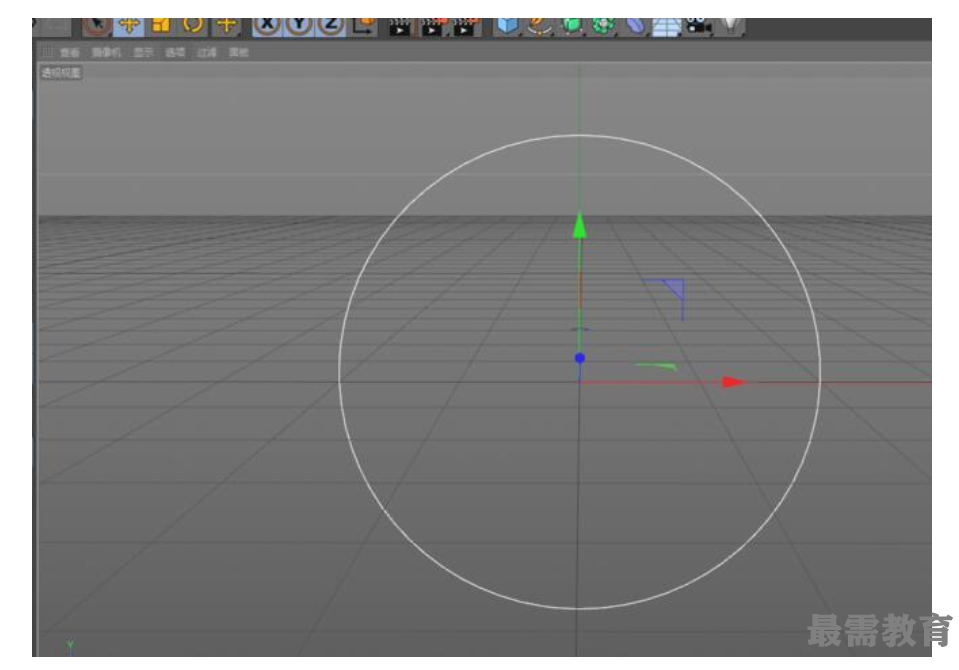Open the 过滤 viewport menu
The image size is (959, 670).
(207, 53)
